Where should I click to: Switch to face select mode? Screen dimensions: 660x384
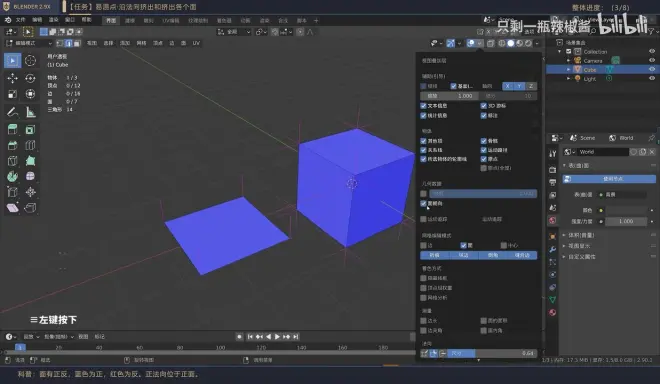click(77, 43)
